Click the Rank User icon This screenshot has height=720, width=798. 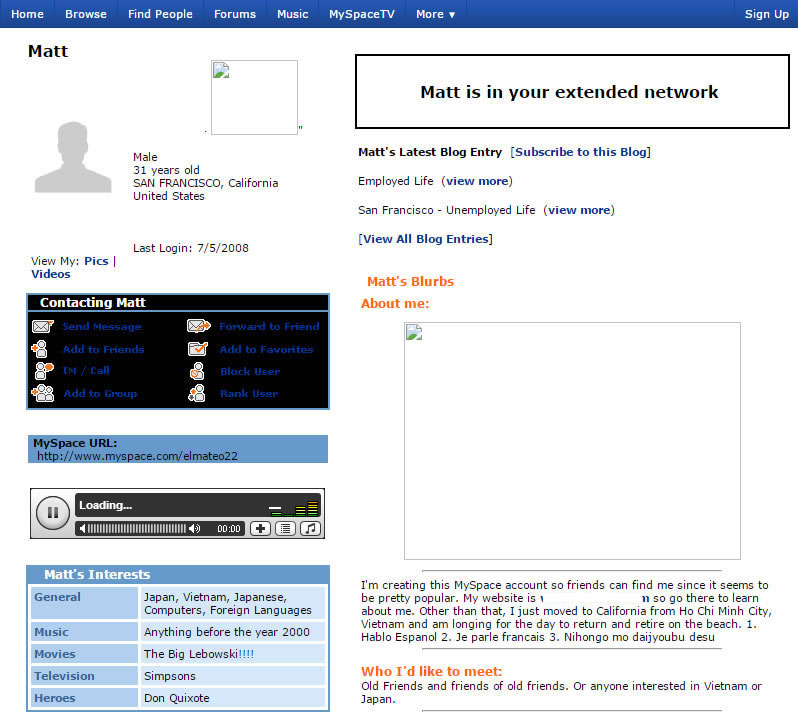click(196, 393)
